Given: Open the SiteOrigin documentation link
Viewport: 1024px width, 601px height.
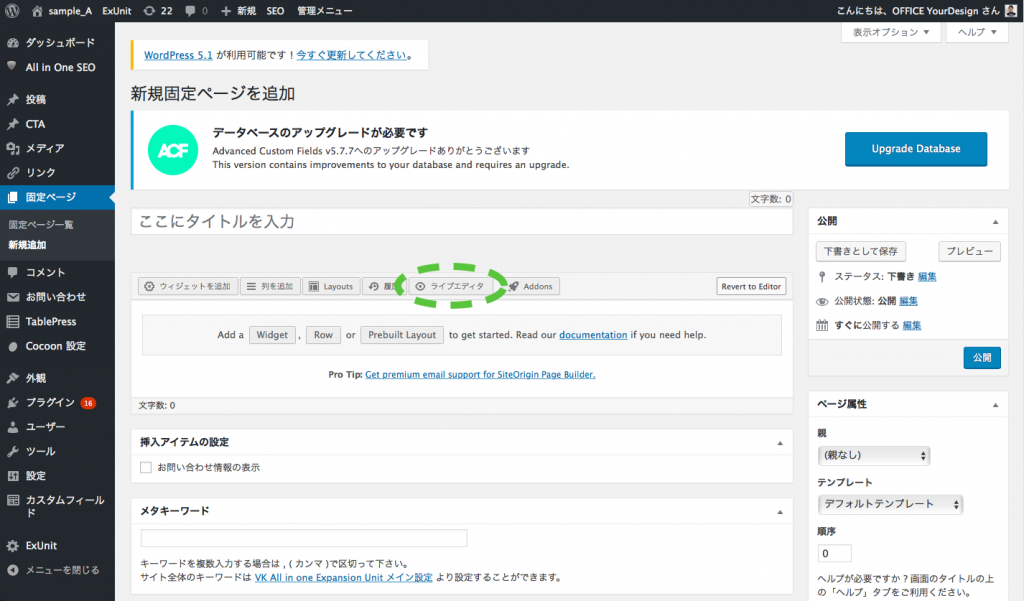Looking at the screenshot, I should click(x=593, y=335).
